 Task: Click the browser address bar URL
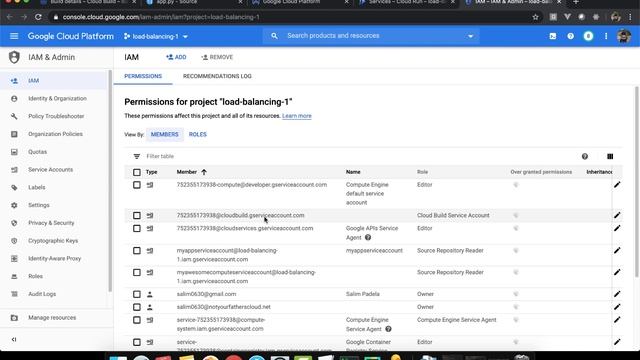pos(161,17)
